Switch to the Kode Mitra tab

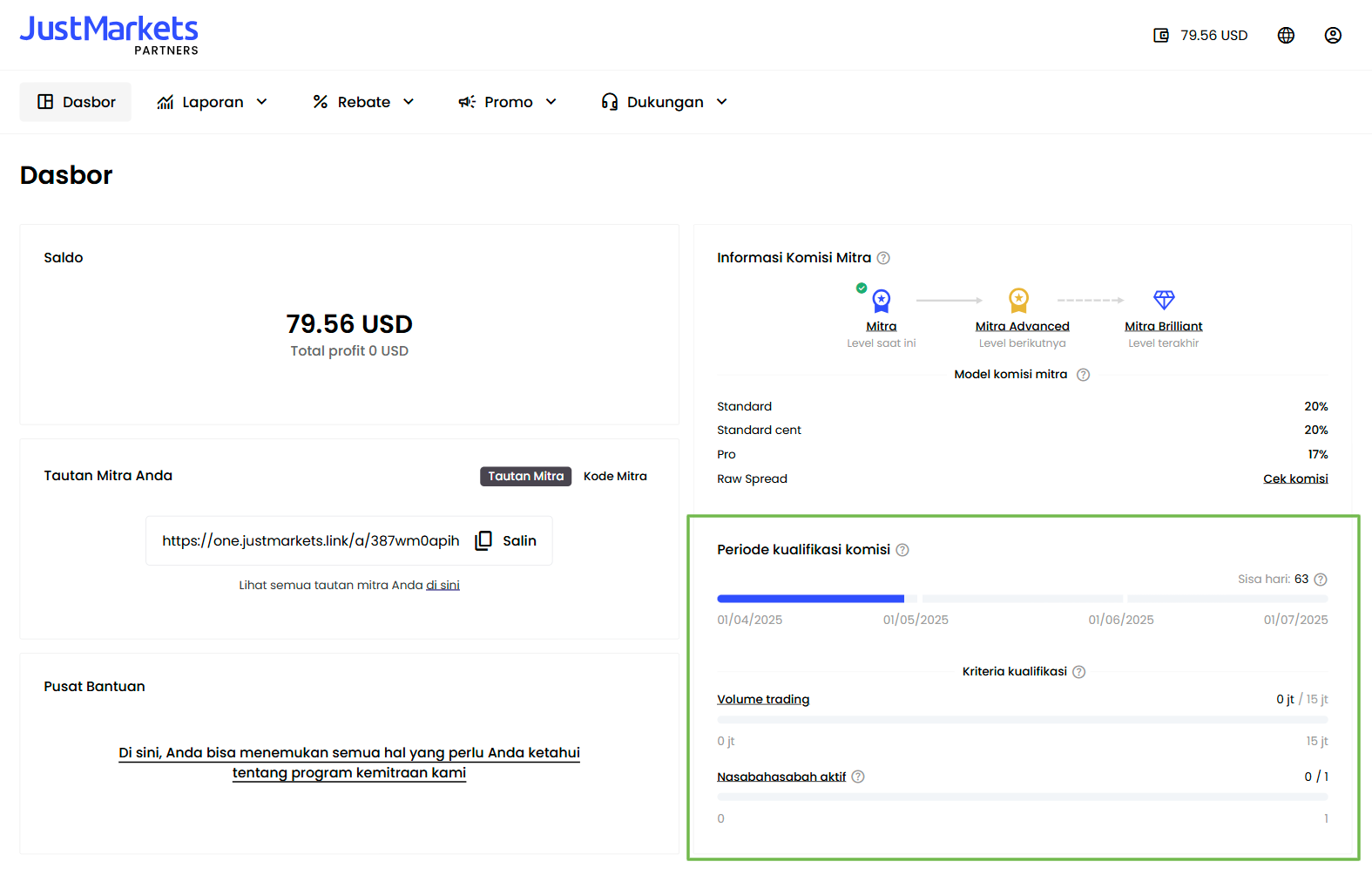(615, 477)
